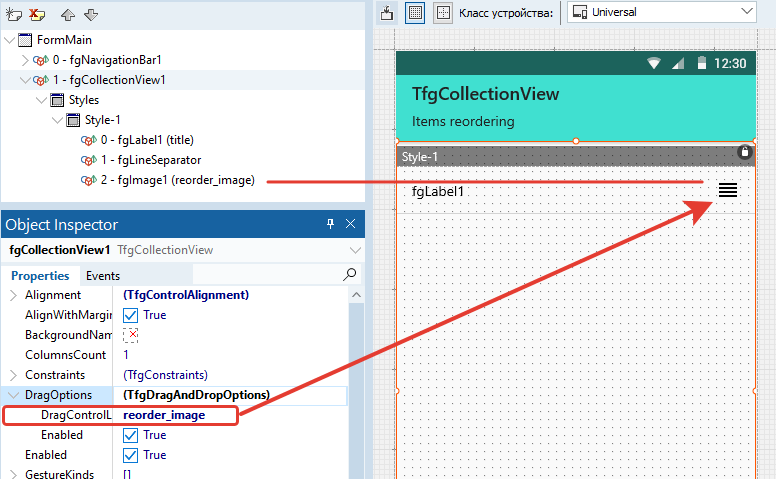Click the New Item icon in structure toolbar
The width and height of the screenshot is (776, 479).
(x=15, y=15)
